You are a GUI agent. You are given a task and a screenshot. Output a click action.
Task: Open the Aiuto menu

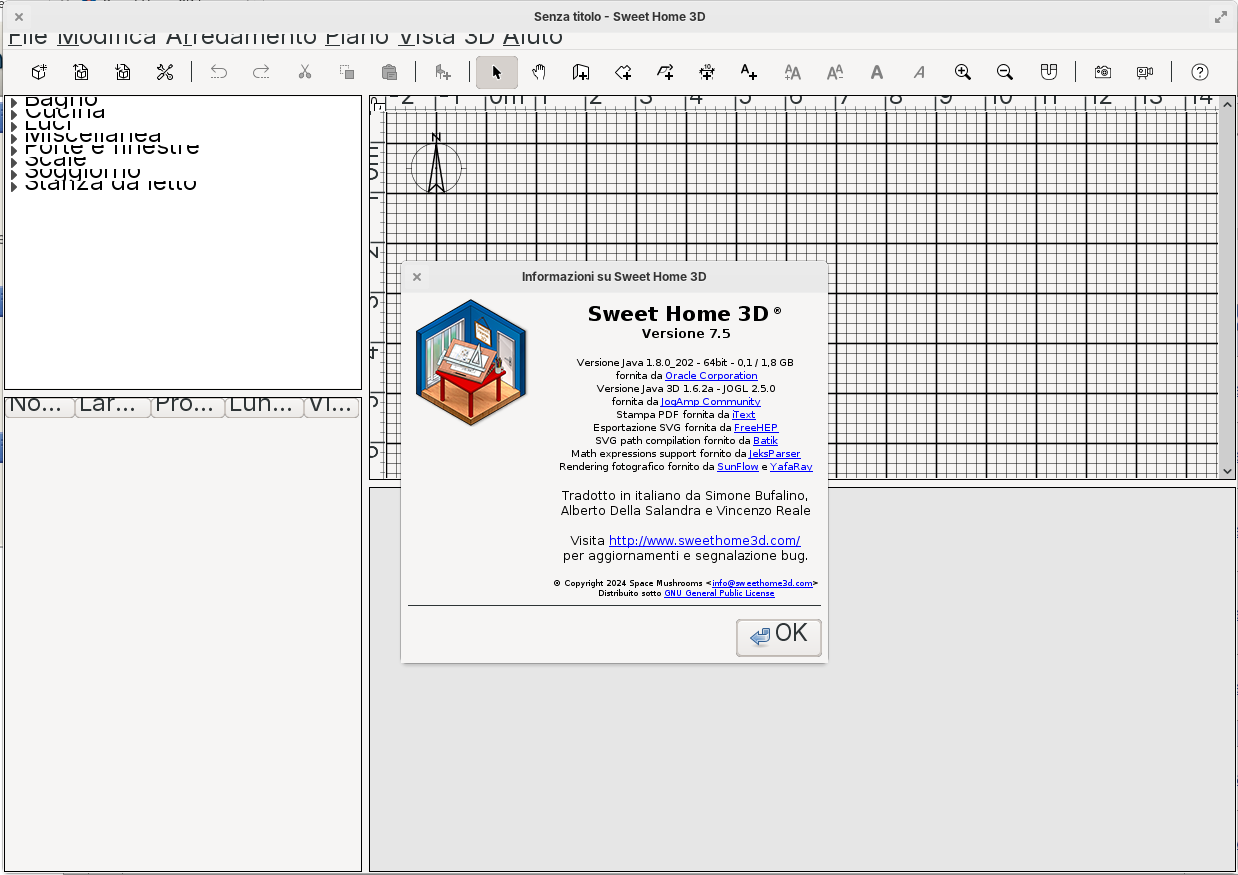(533, 38)
